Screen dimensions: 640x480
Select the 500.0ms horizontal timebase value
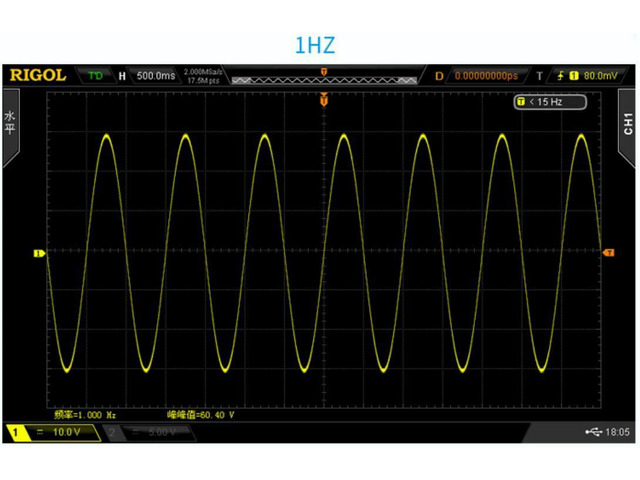156,76
